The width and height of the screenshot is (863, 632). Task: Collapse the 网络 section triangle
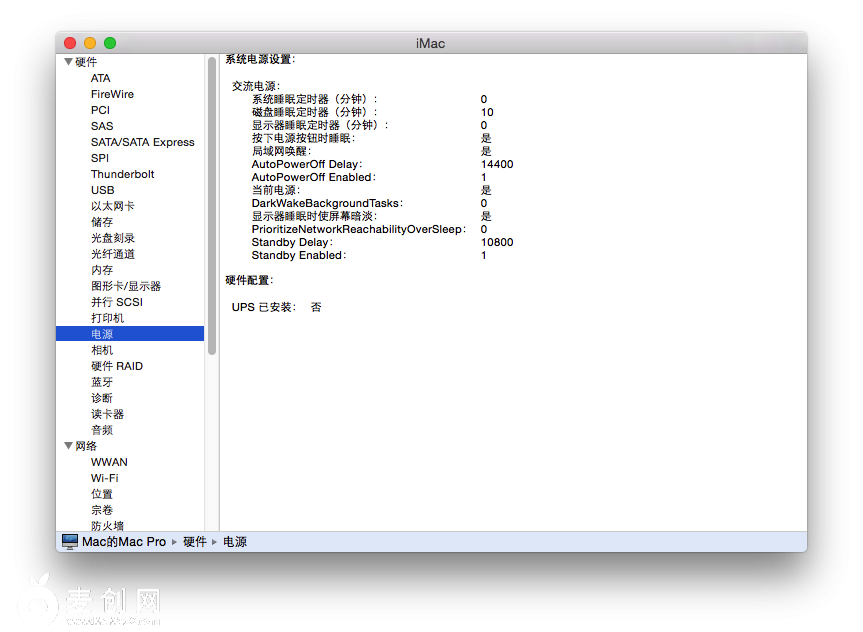click(68, 446)
